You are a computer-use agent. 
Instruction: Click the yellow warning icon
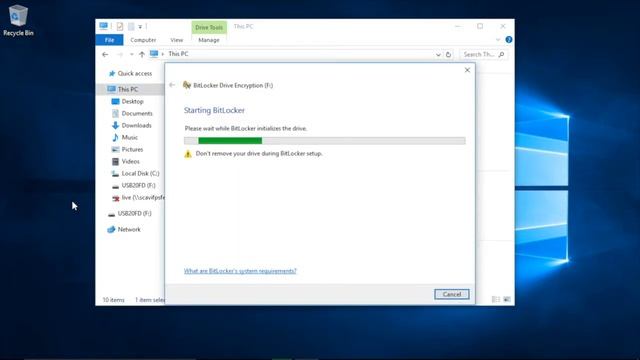point(188,154)
